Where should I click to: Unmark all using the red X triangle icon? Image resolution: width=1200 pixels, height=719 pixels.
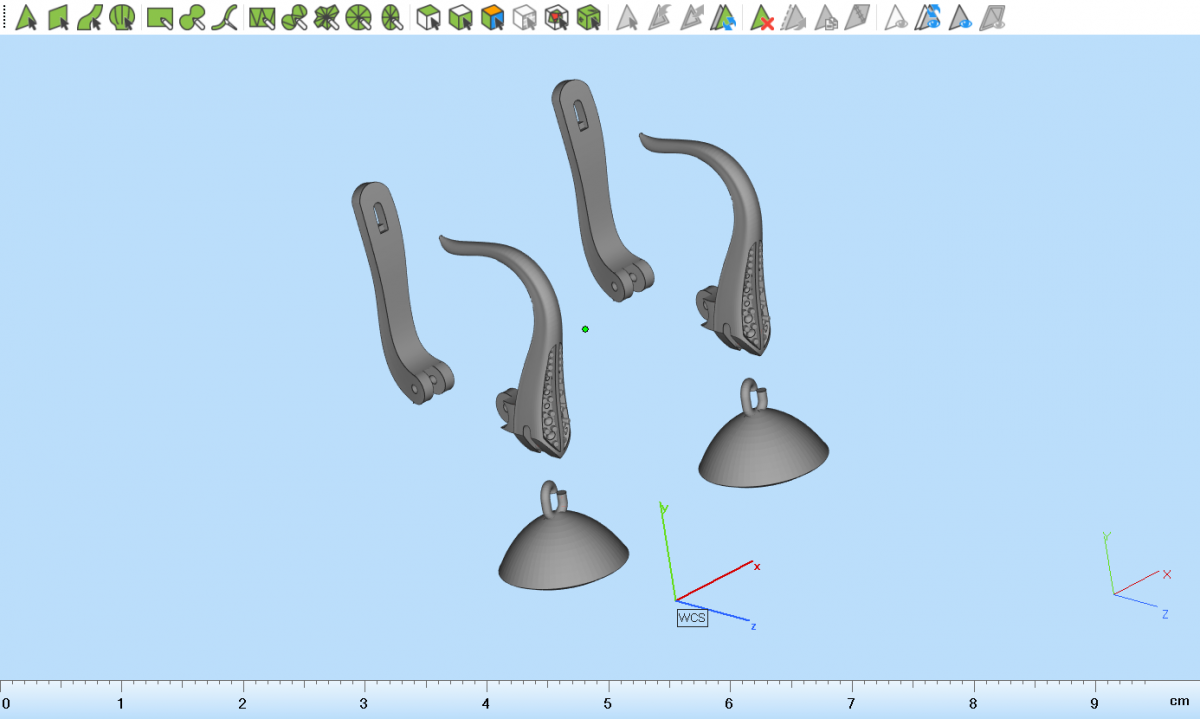[762, 17]
